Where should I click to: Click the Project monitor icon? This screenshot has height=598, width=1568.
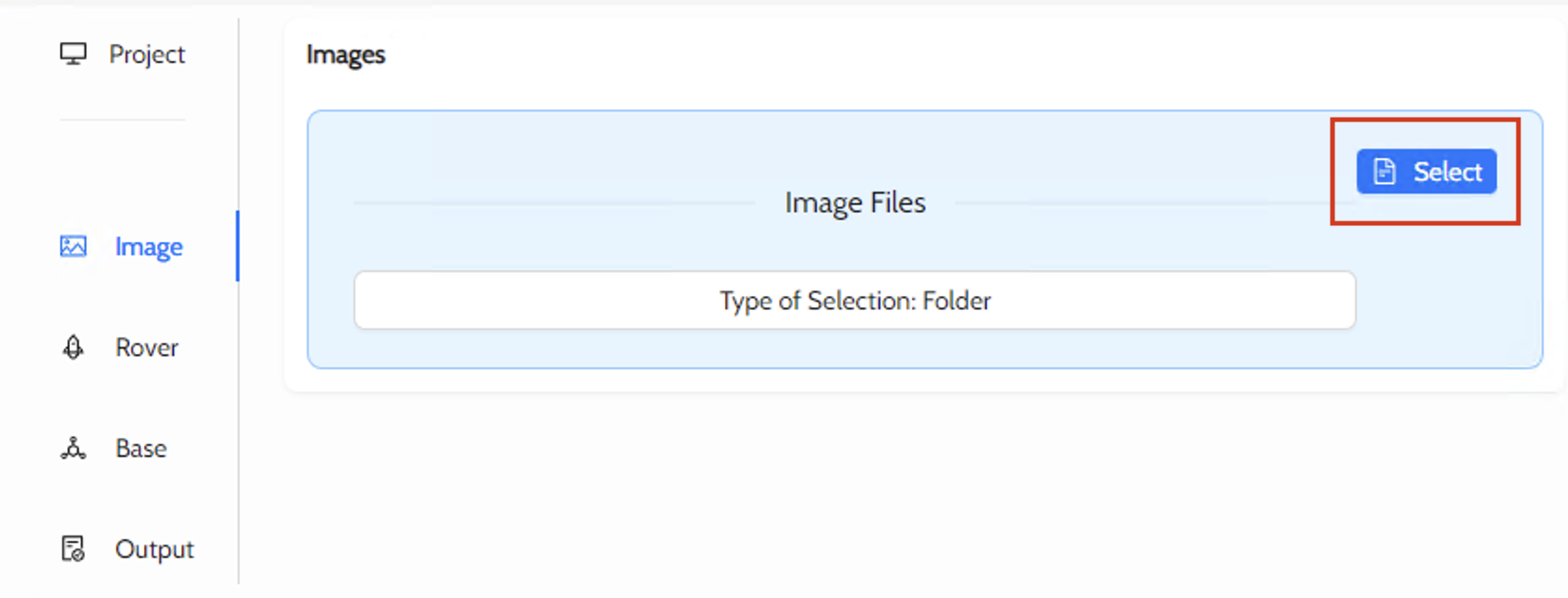tap(73, 54)
